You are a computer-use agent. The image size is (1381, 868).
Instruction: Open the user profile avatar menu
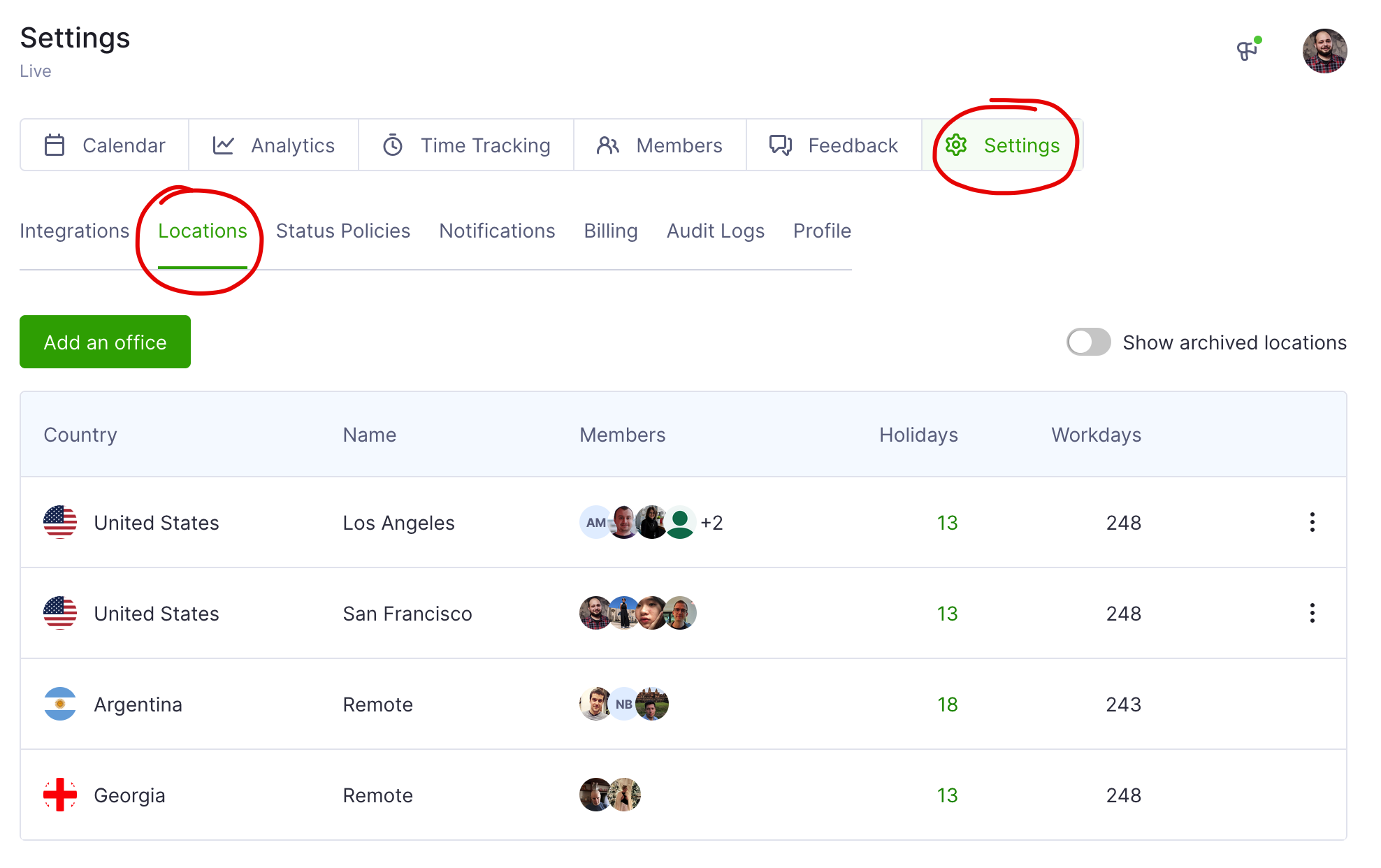1324,50
